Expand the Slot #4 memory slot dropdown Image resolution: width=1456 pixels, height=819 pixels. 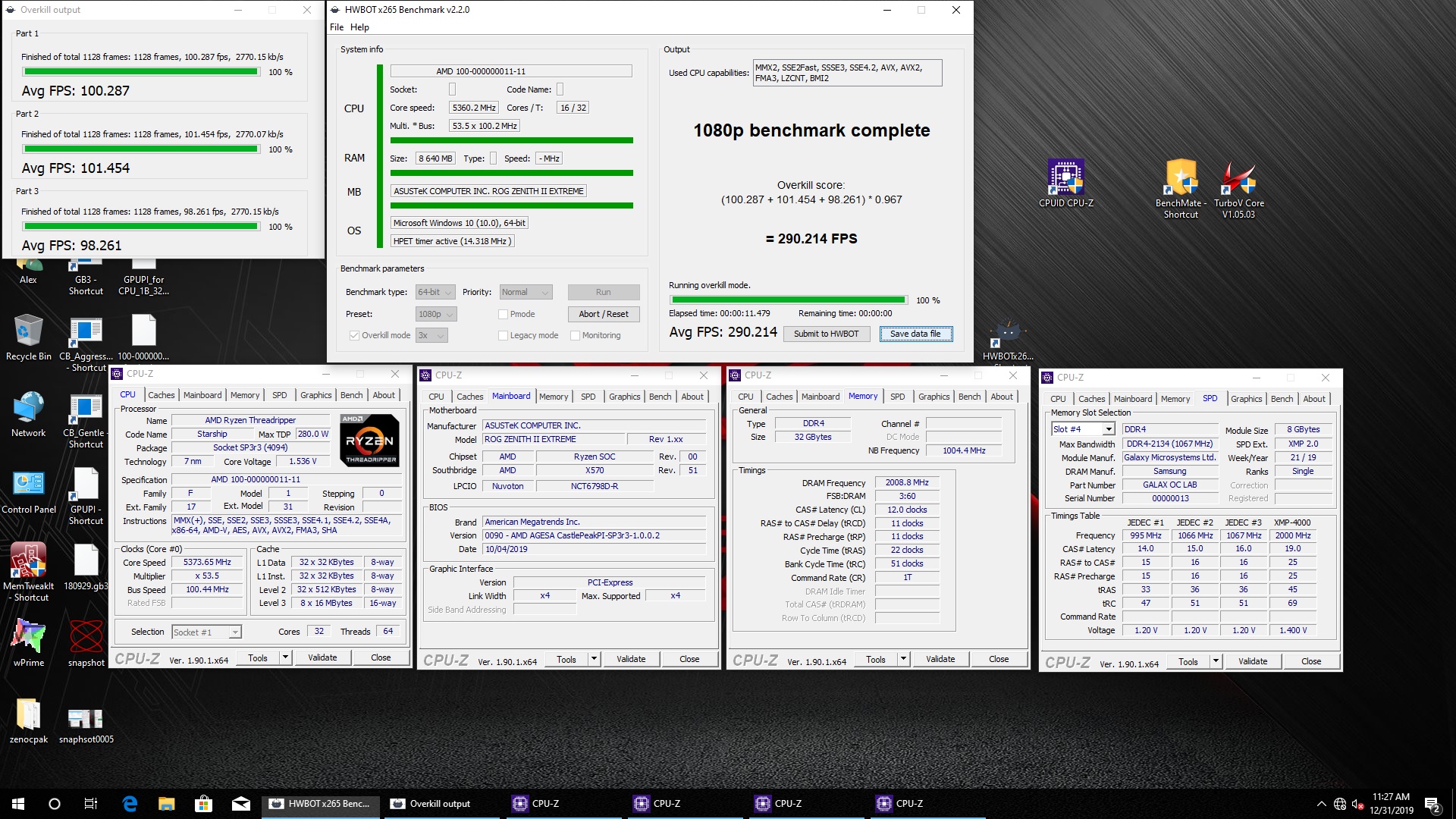(1083, 429)
